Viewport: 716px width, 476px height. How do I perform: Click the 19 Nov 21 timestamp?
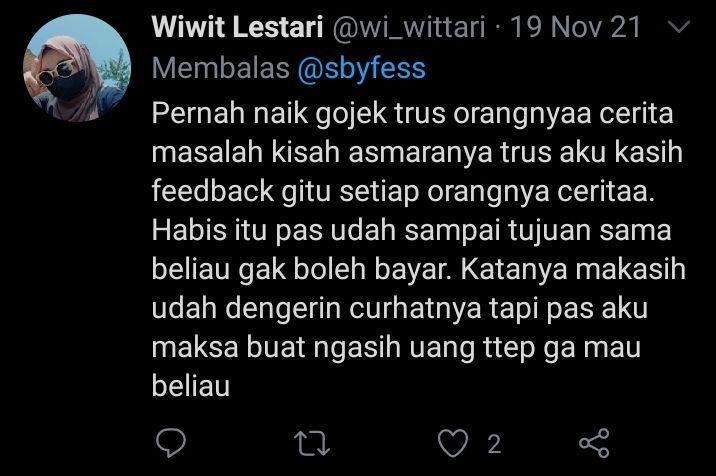tap(576, 27)
